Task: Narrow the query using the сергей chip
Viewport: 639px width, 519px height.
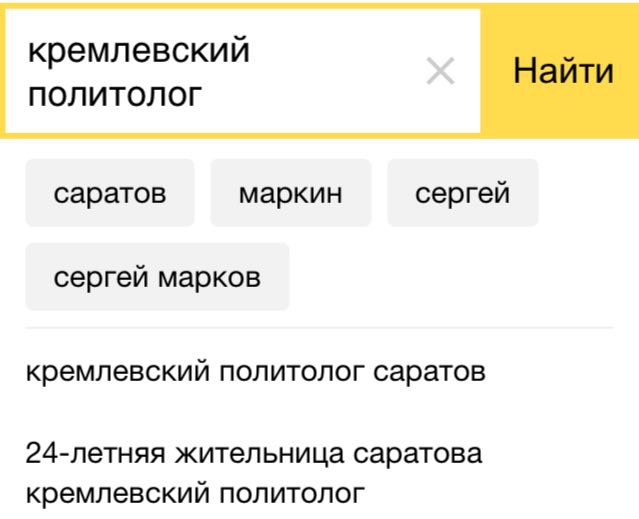Action: [462, 193]
